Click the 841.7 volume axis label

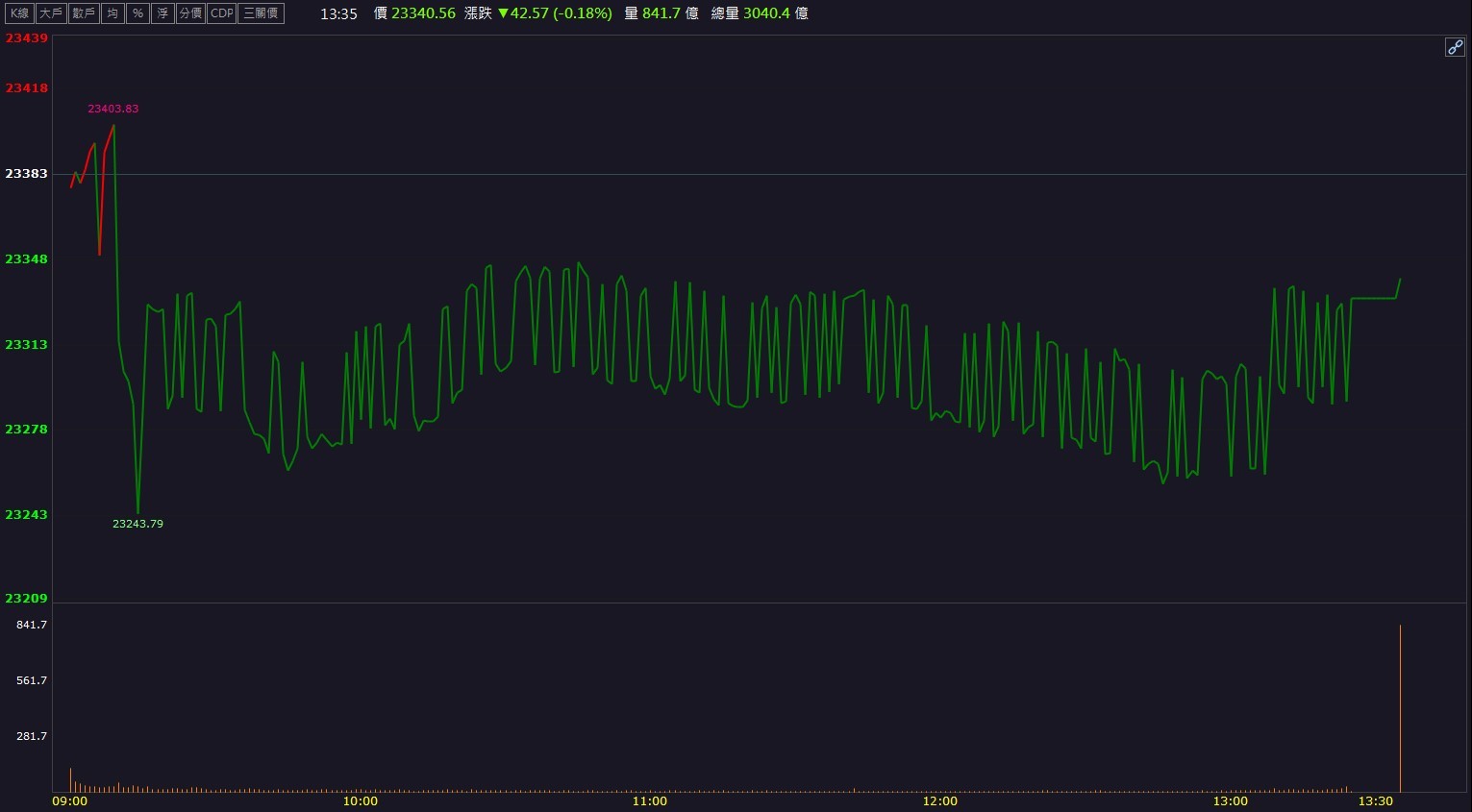tap(32, 625)
